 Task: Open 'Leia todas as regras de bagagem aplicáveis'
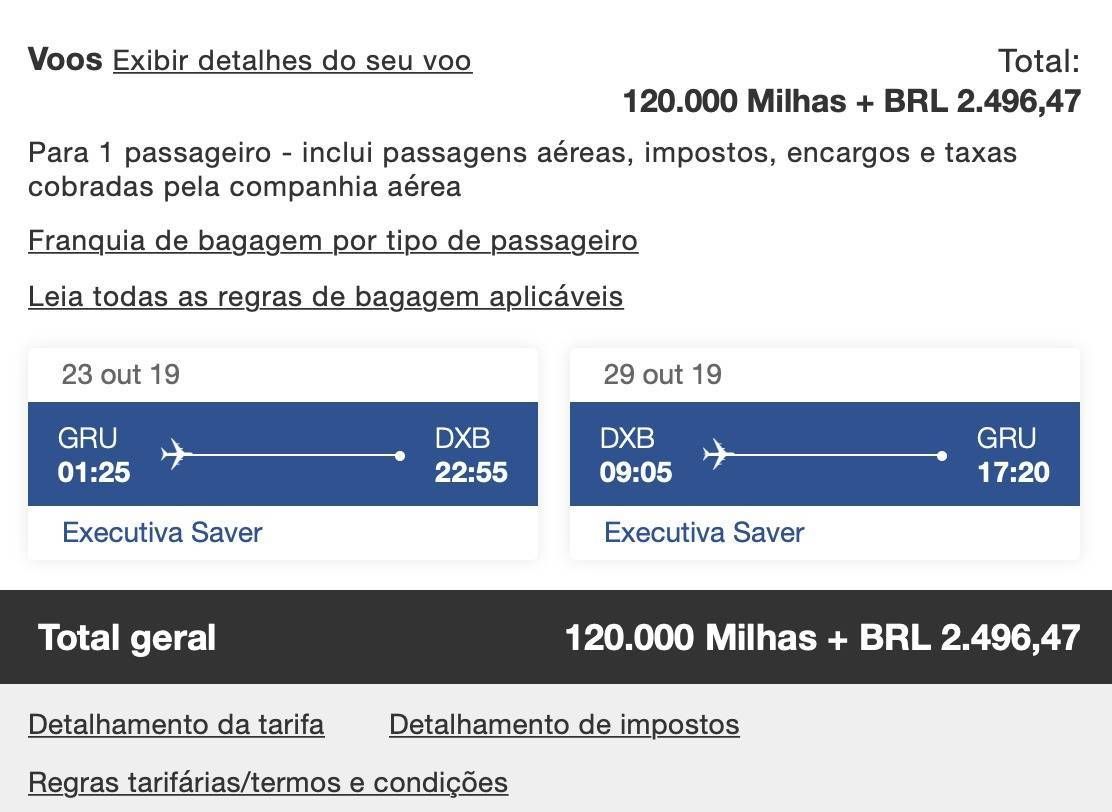pos(326,296)
